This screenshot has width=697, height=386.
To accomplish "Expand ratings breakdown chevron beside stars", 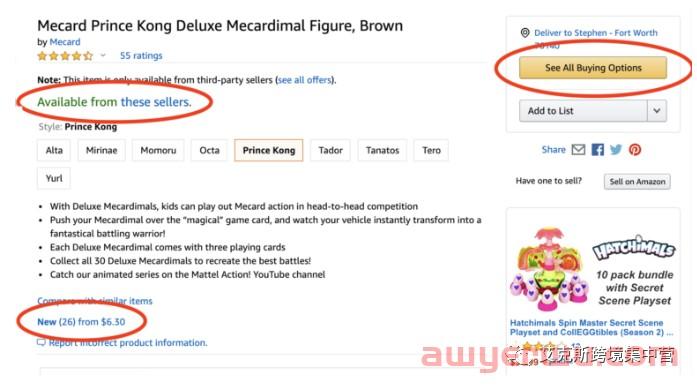I will pos(103,56).
